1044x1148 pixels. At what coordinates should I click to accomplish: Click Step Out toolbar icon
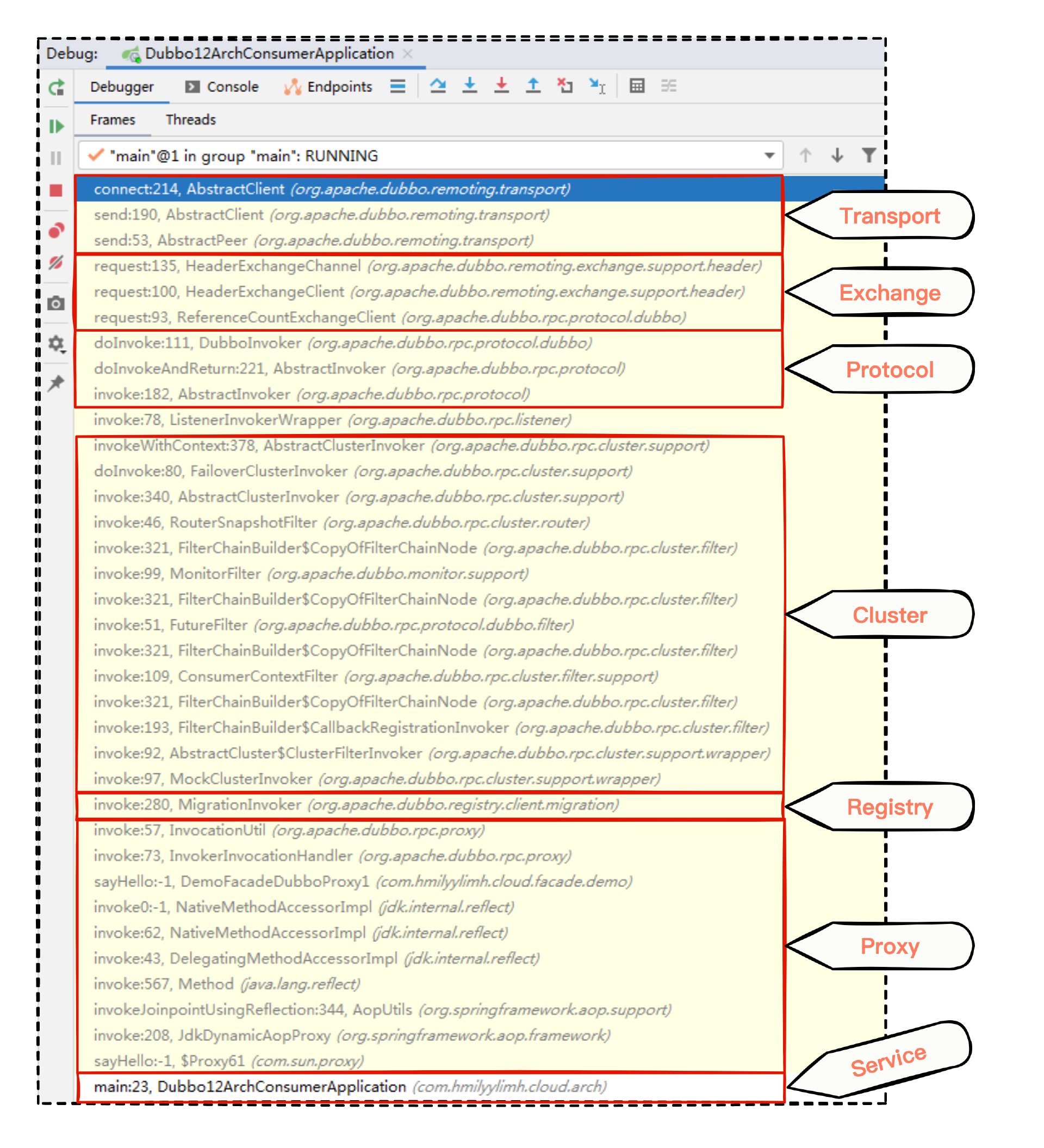pos(533,86)
